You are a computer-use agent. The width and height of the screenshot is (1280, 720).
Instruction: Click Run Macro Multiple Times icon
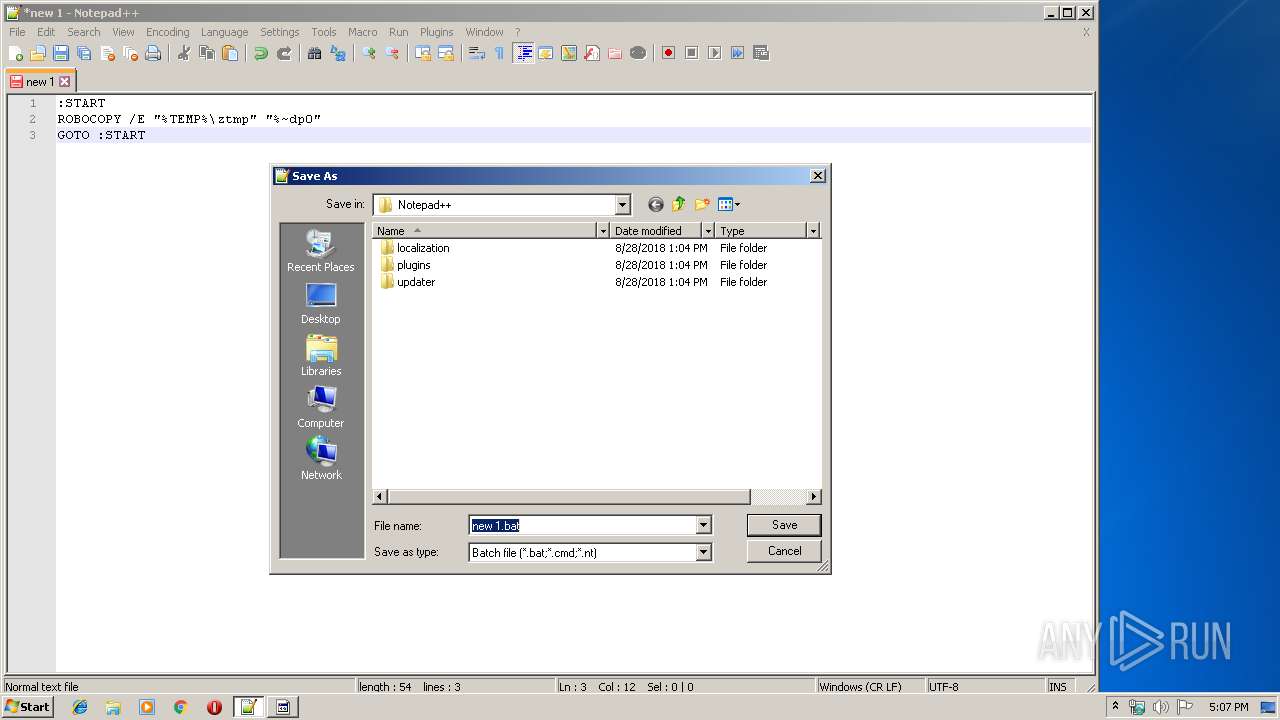click(x=737, y=53)
